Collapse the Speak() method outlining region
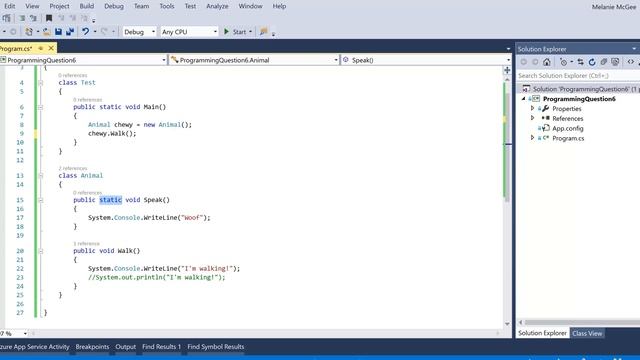The height and width of the screenshot is (360, 640). [x=40, y=200]
